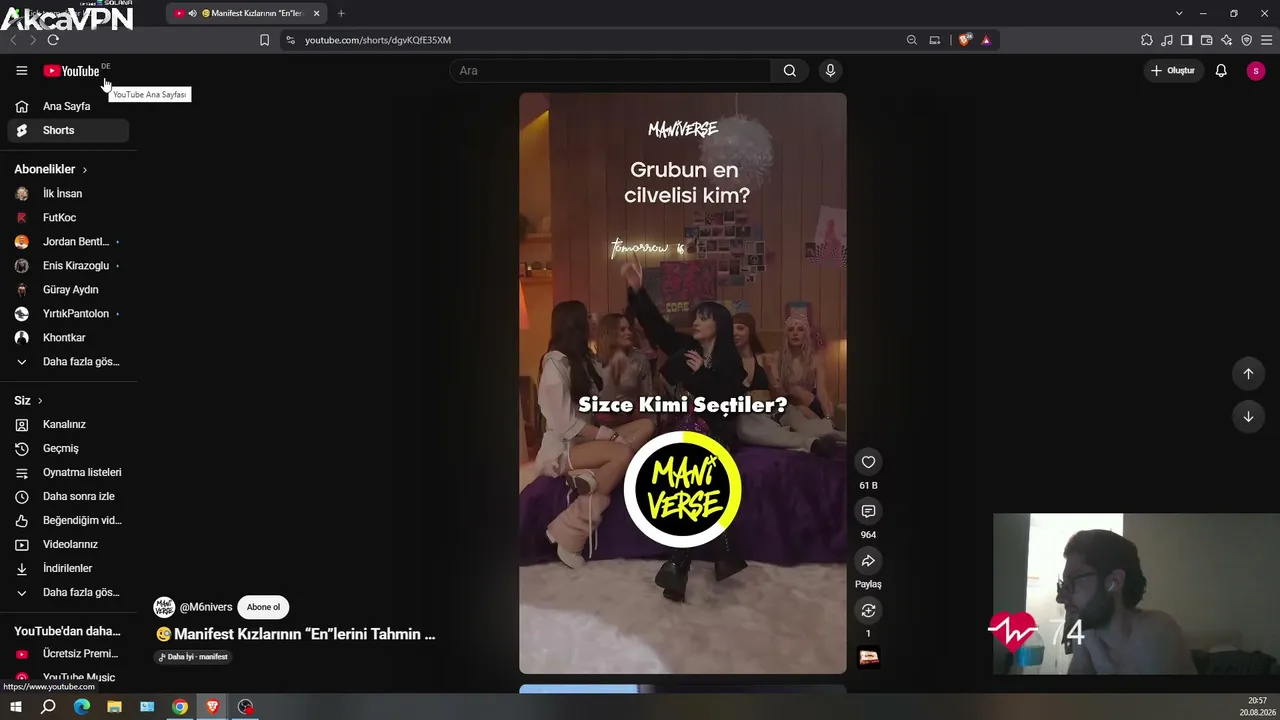Remix this short
Screen dimensions: 1280x720
868,610
